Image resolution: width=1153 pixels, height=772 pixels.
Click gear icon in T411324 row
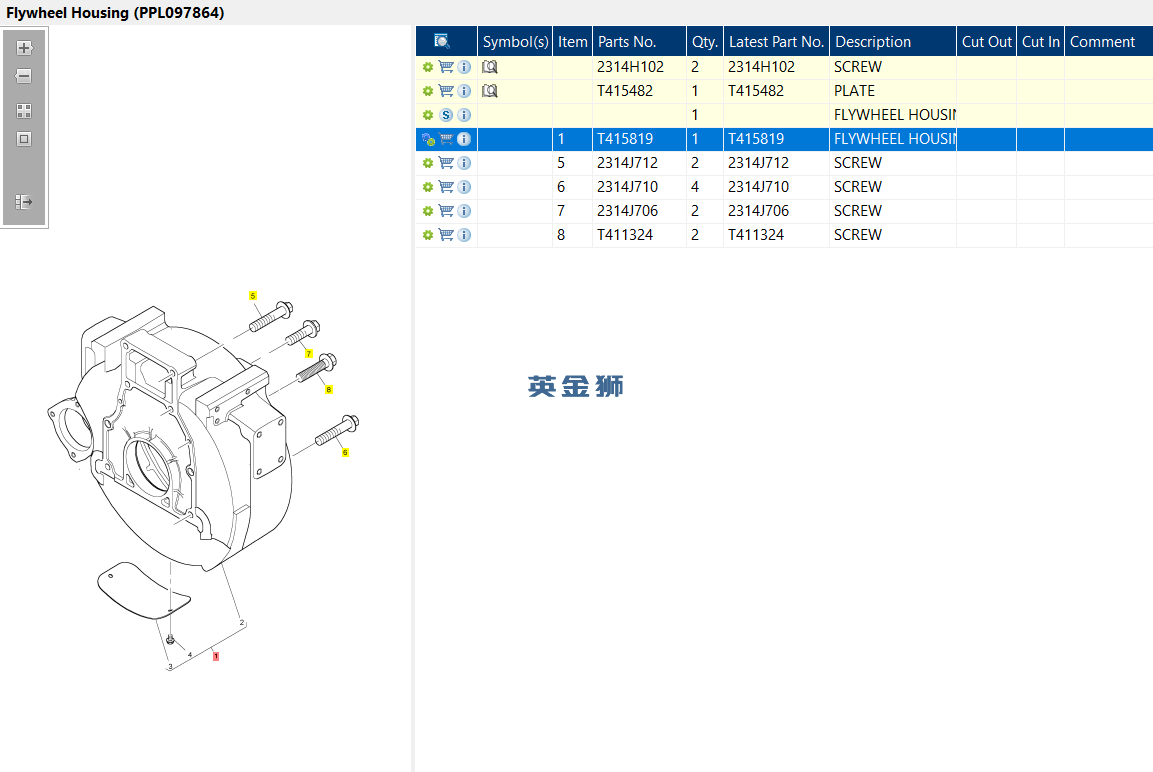428,235
